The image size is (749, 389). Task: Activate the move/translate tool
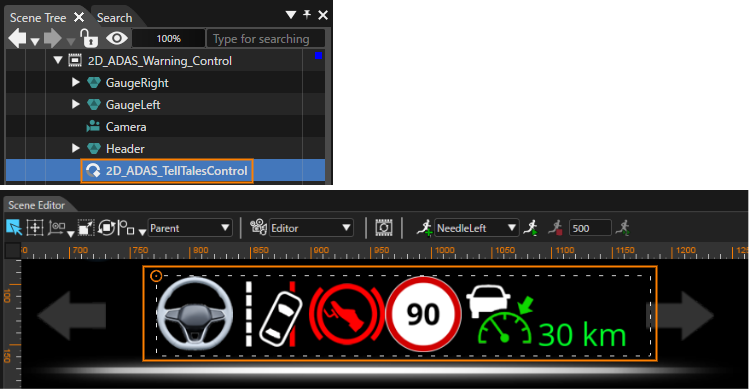pyautogui.click(x=35, y=228)
